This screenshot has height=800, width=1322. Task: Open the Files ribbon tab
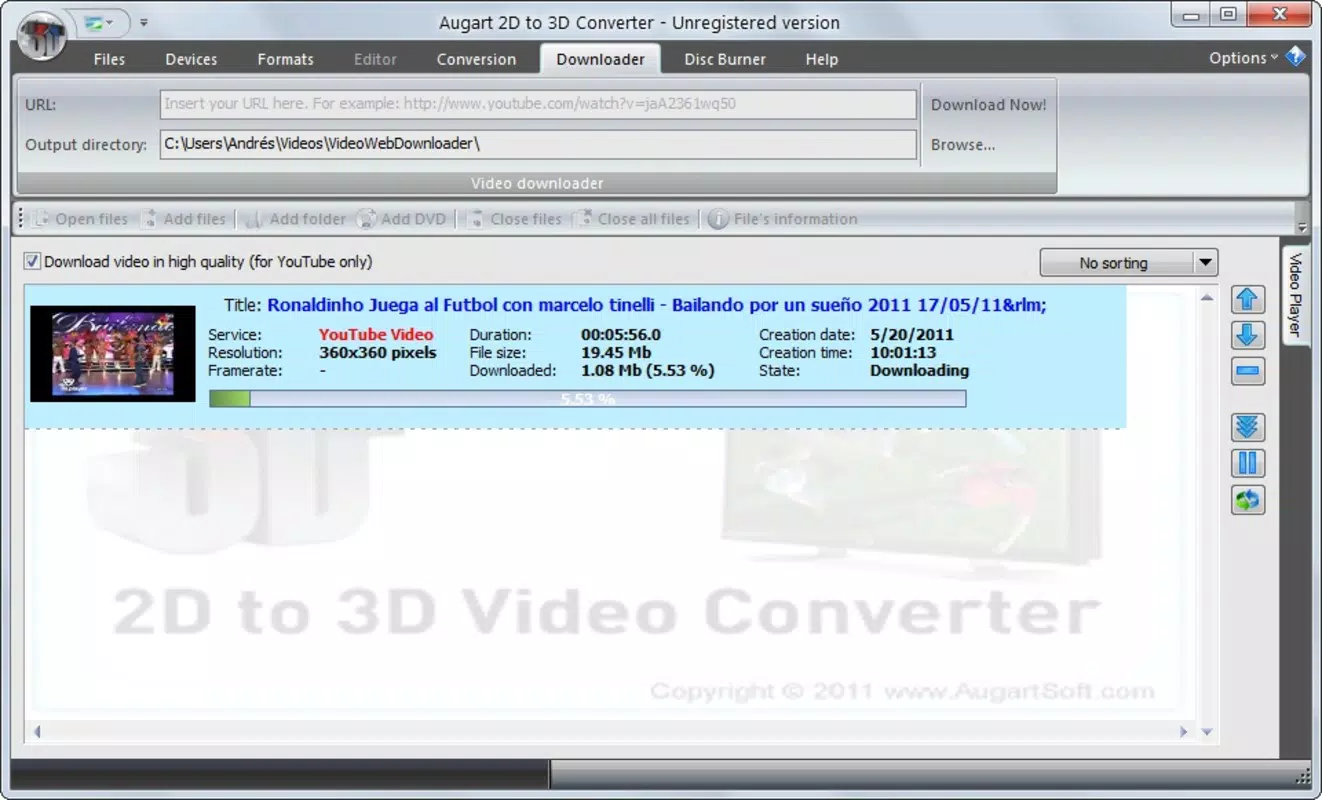(109, 59)
